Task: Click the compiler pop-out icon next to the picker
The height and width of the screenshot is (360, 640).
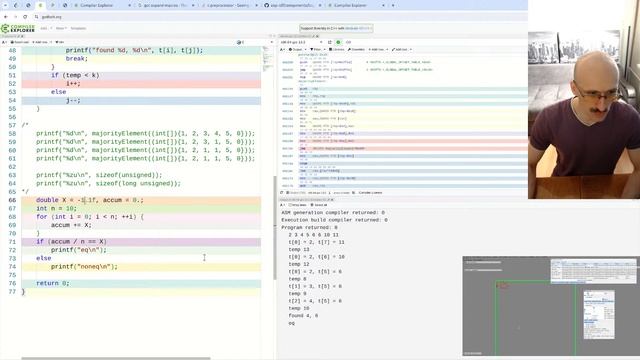Action: coord(330,42)
